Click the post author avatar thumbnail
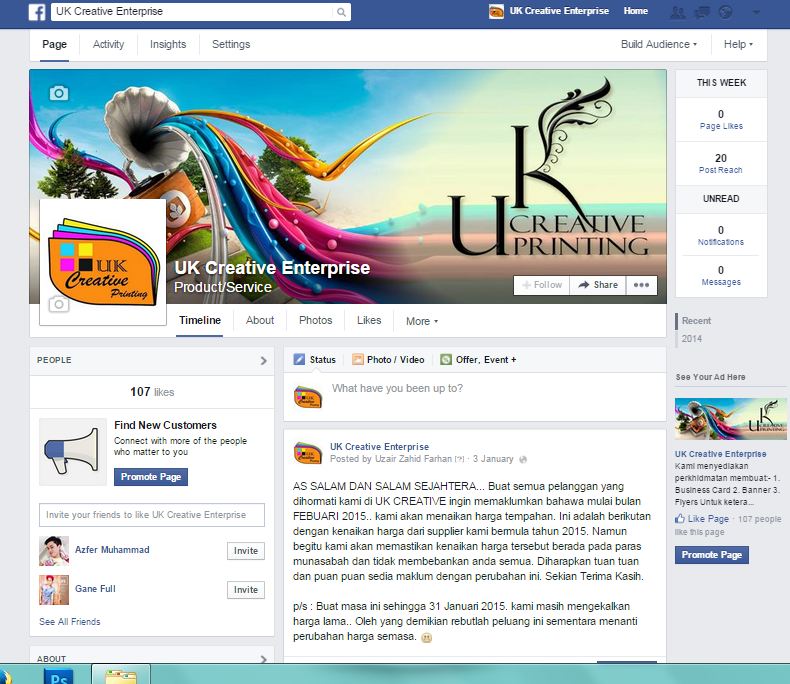Image resolution: width=790 pixels, height=684 pixels. tap(308, 452)
